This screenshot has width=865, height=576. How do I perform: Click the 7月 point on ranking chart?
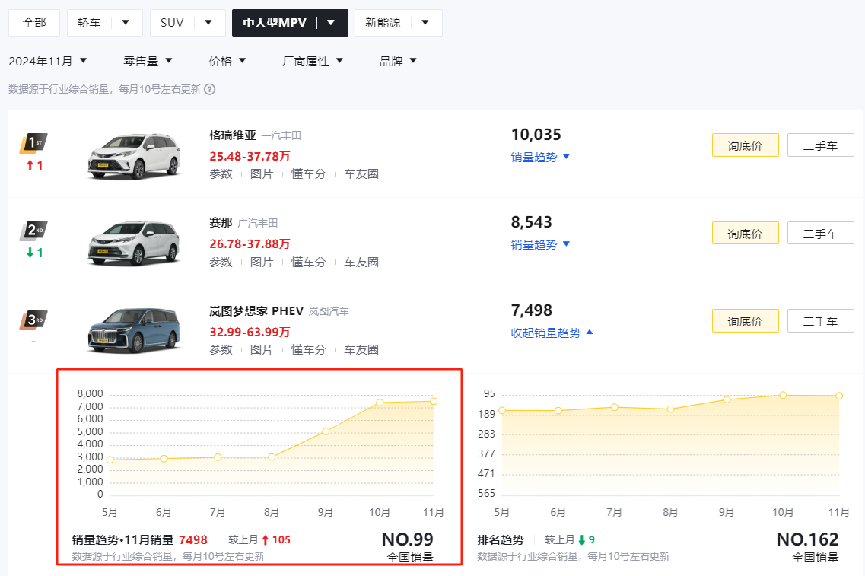click(x=615, y=407)
